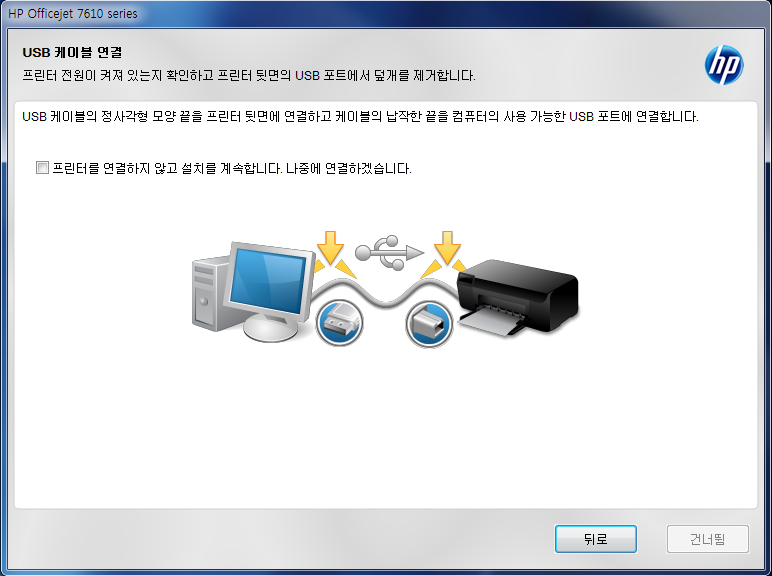Click the wavy gray USB cable graphic
Viewport: 772px width, 576px height.
[386, 293]
